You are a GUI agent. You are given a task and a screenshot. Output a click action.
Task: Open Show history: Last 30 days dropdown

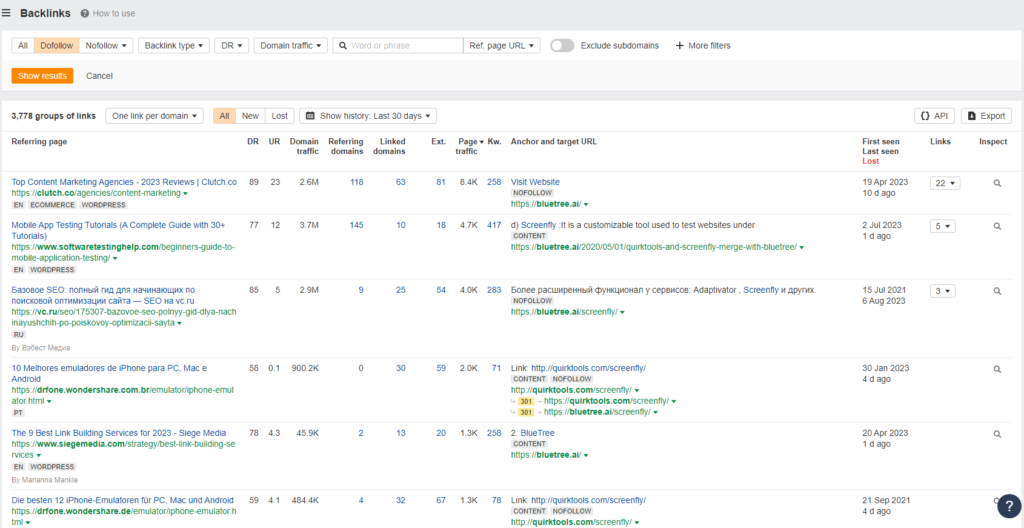coord(368,116)
